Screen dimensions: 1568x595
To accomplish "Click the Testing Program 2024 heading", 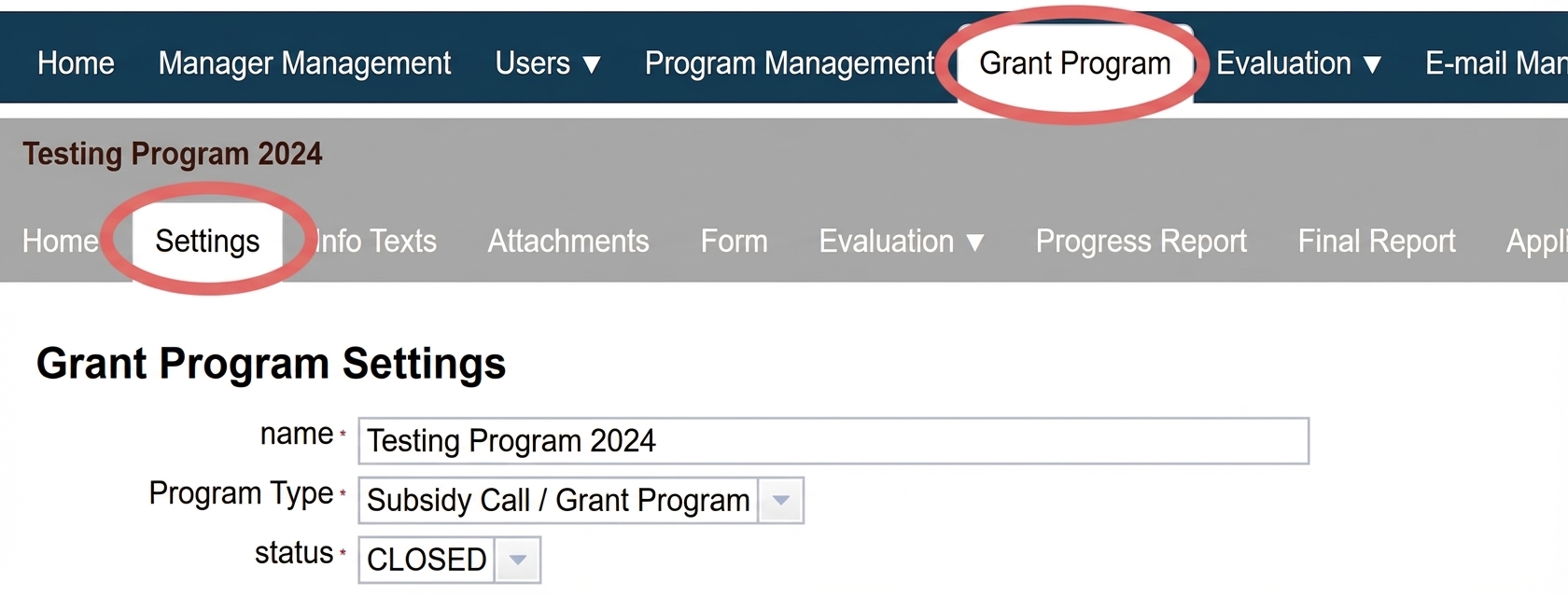I will [173, 154].
